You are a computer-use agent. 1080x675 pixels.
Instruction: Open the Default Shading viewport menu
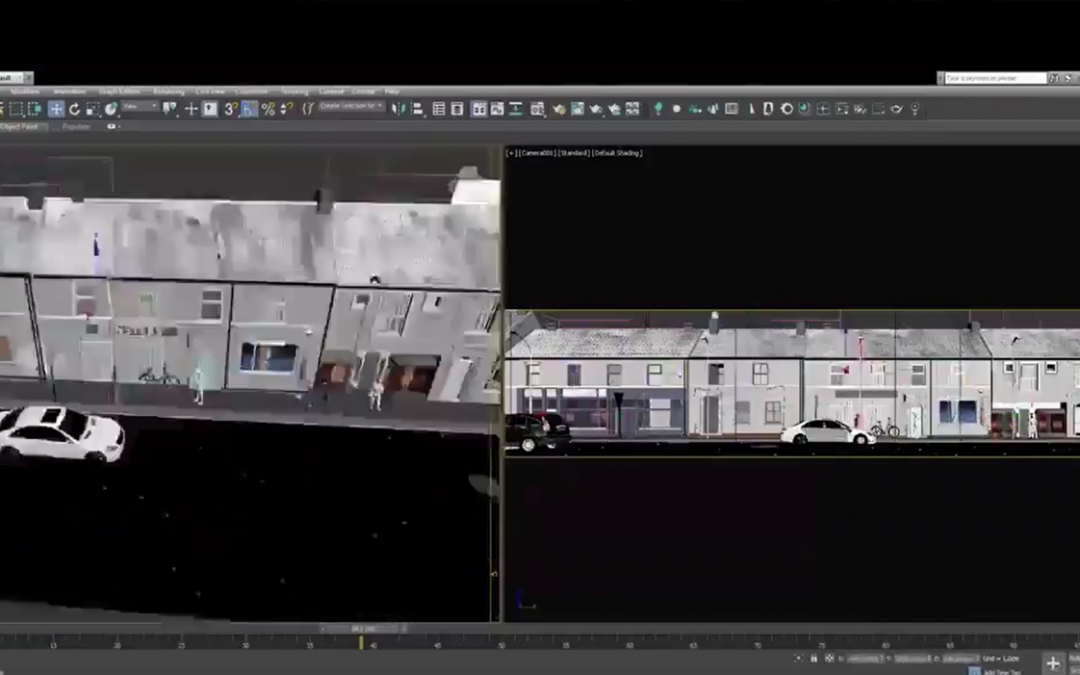(617, 153)
